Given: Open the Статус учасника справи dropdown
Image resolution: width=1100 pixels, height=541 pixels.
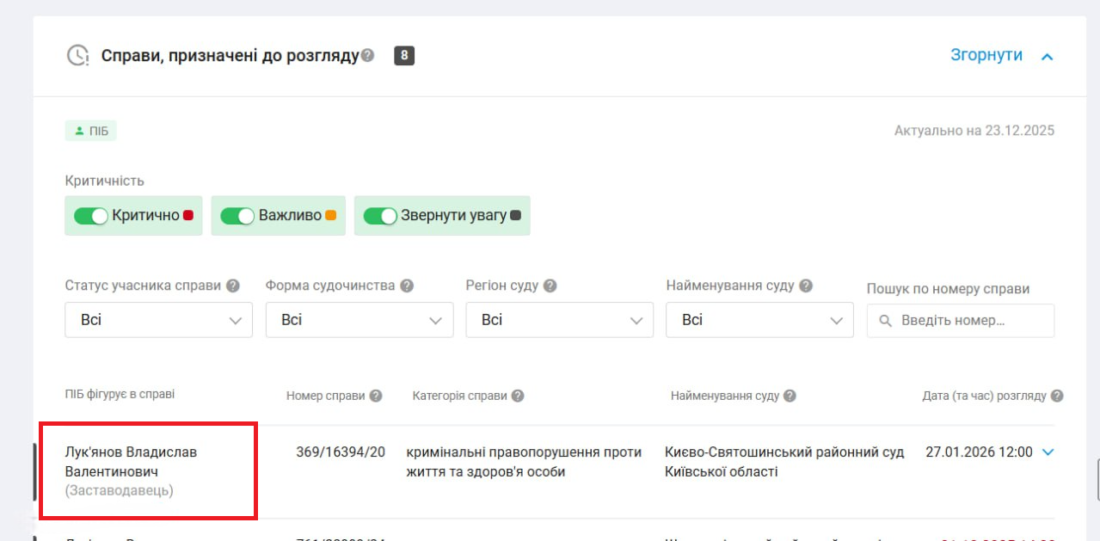Looking at the screenshot, I should (159, 320).
